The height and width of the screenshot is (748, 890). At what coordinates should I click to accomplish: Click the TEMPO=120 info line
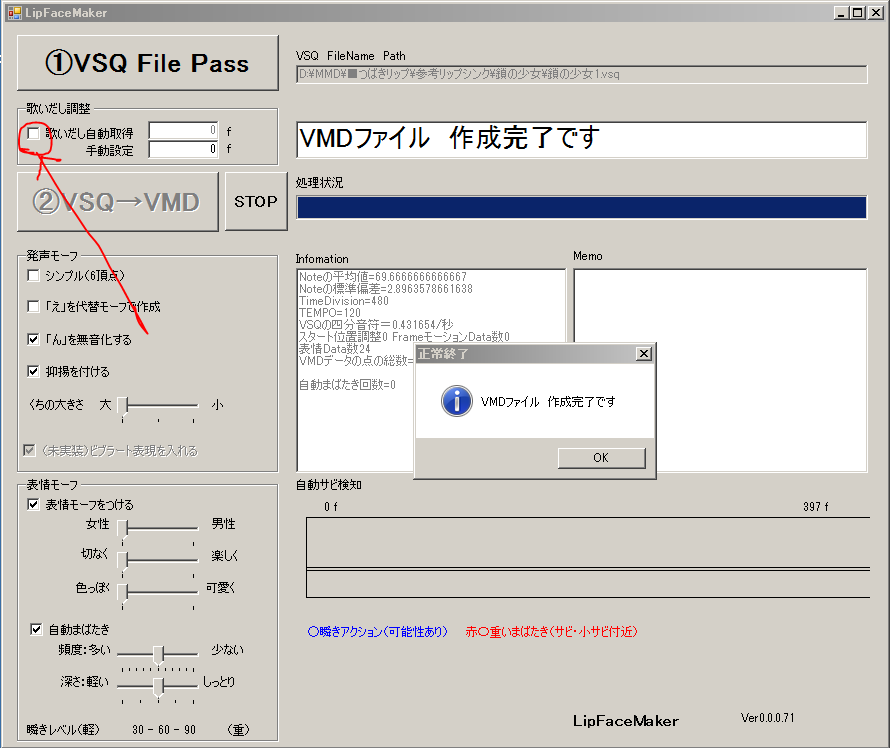(330, 313)
